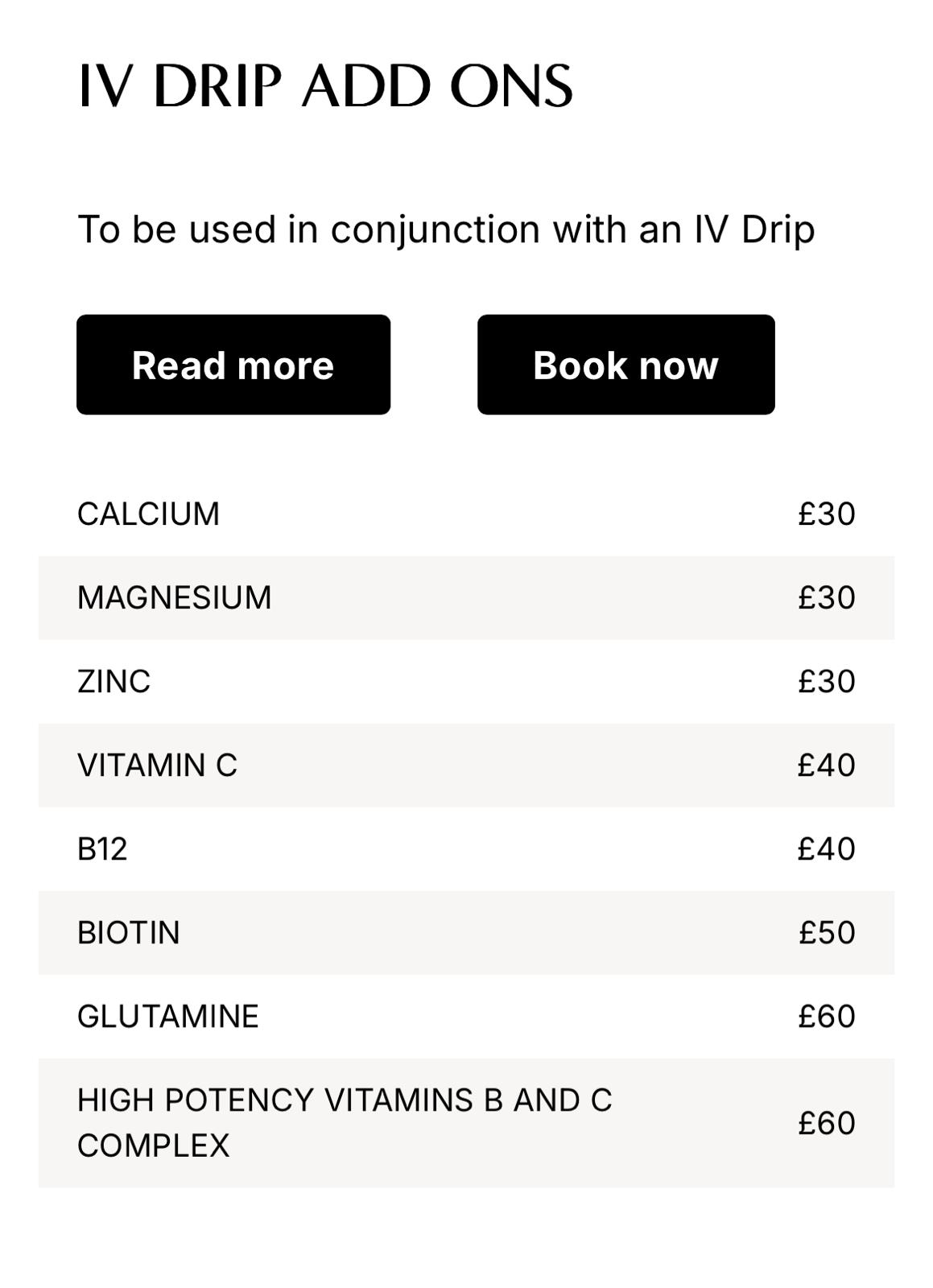Click the conjunction with IV Drip description
933x1288 pixels.
446,230
